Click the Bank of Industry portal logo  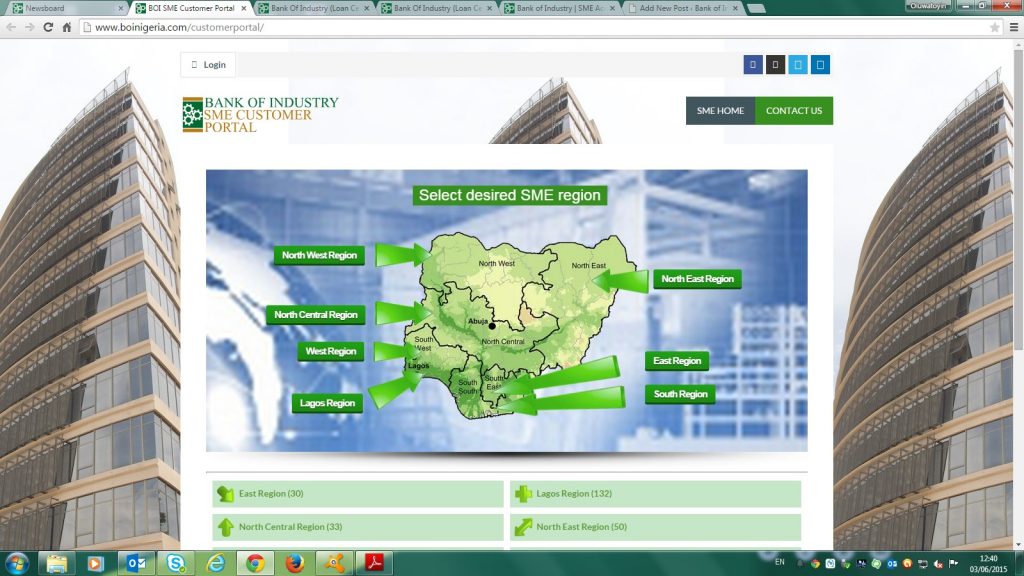[261, 114]
